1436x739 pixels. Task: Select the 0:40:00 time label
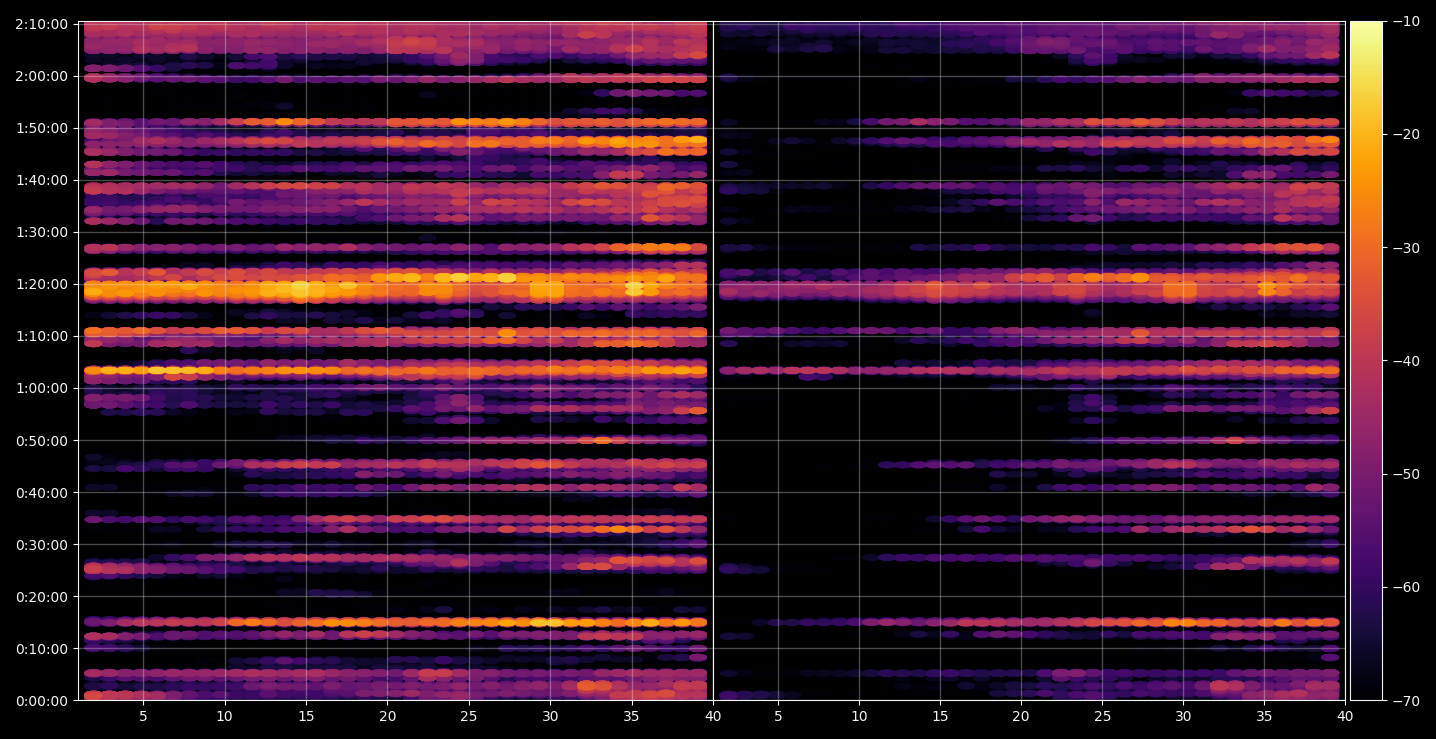[41, 492]
